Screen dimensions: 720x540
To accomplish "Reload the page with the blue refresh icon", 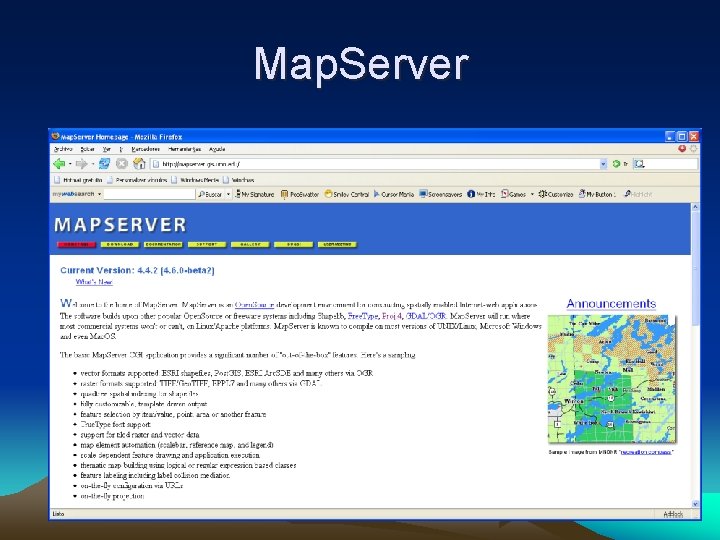I will click(105, 163).
